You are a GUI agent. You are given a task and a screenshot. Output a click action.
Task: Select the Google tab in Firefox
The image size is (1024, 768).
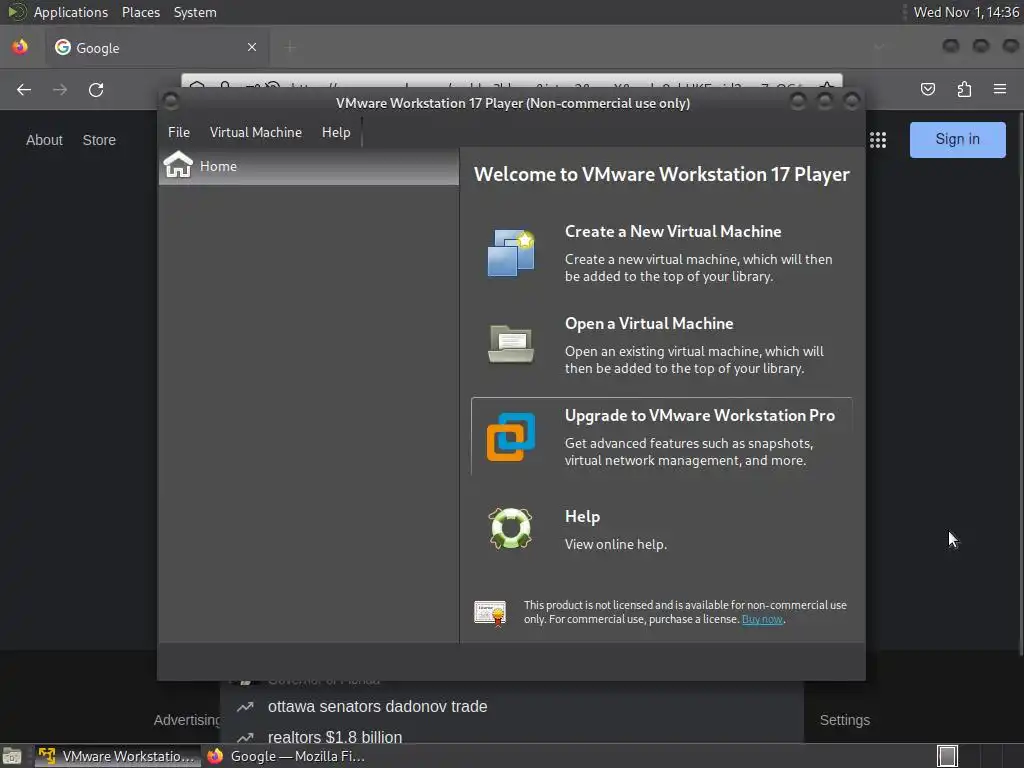(157, 47)
